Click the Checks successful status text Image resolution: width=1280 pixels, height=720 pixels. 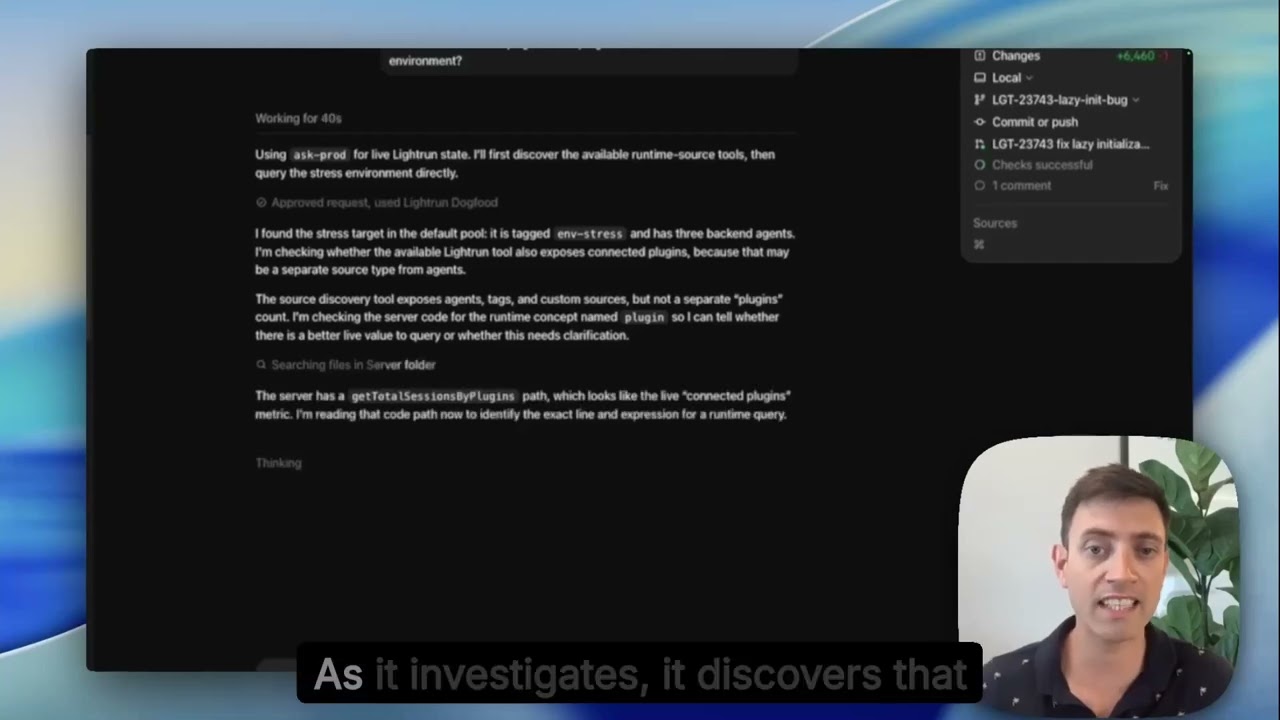1042,165
